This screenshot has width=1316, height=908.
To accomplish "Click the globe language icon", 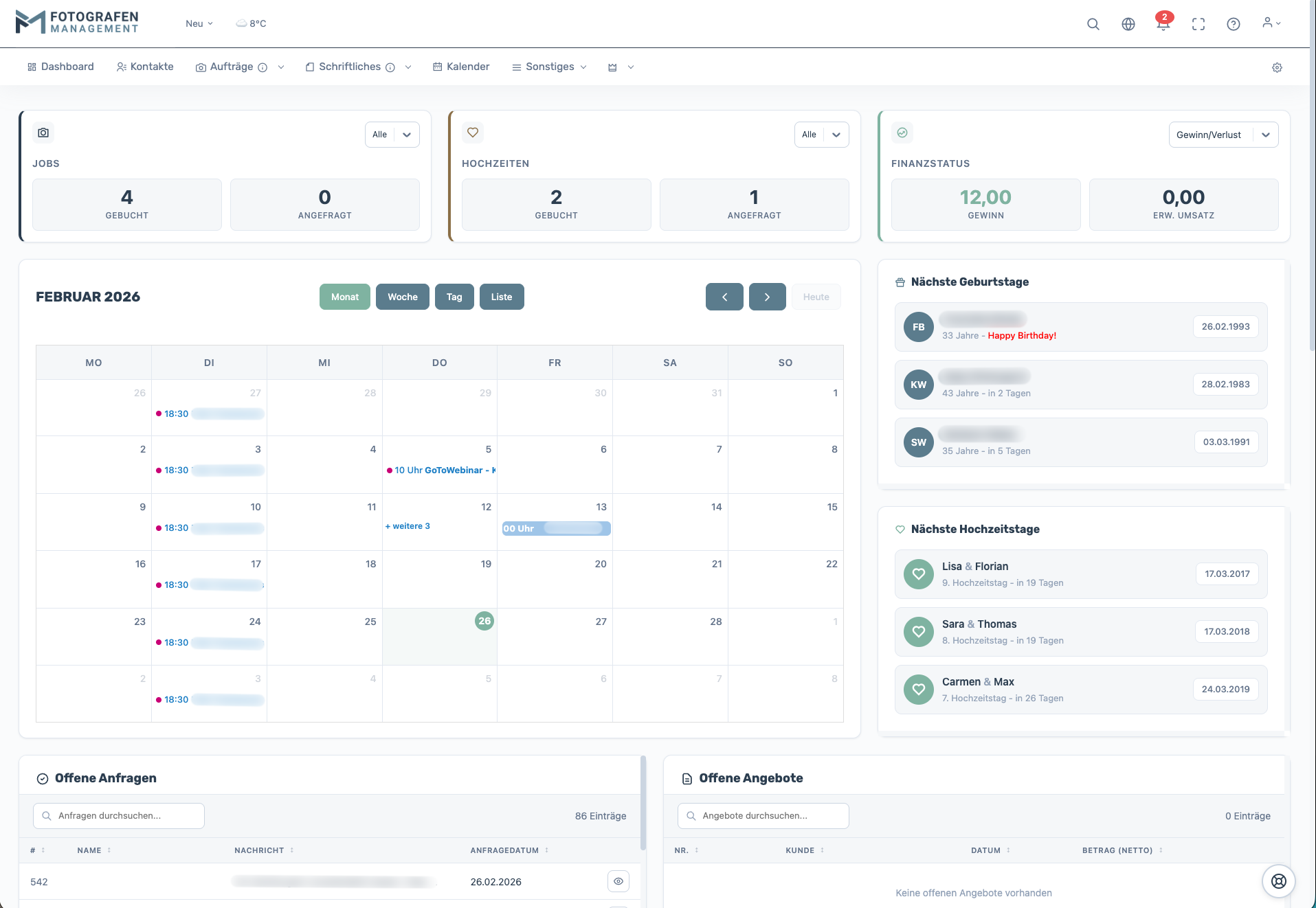I will (x=1128, y=24).
